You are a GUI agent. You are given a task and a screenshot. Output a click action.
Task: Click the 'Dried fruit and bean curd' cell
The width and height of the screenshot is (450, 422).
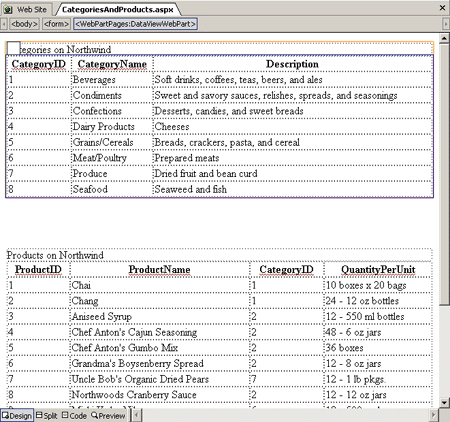pyautogui.click(x=293, y=174)
